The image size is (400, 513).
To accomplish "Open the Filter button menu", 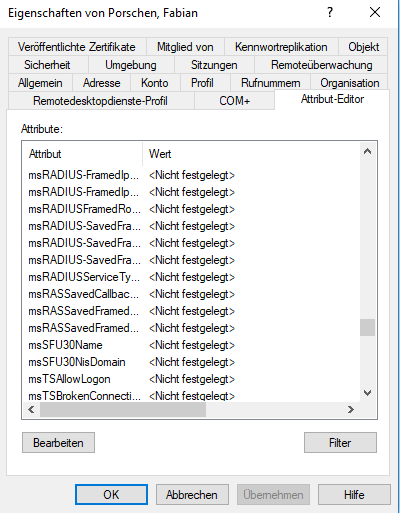I will [340, 443].
